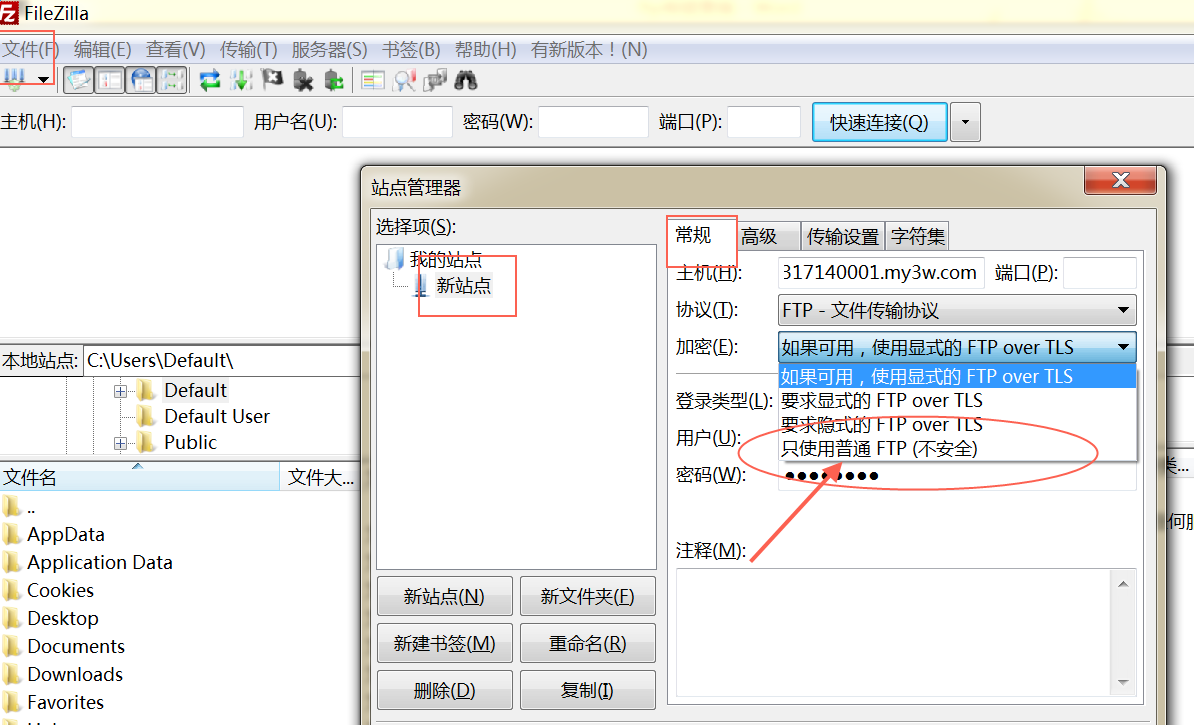
Task: Open the 编辑(E) menu
Action: pyautogui.click(x=103, y=50)
